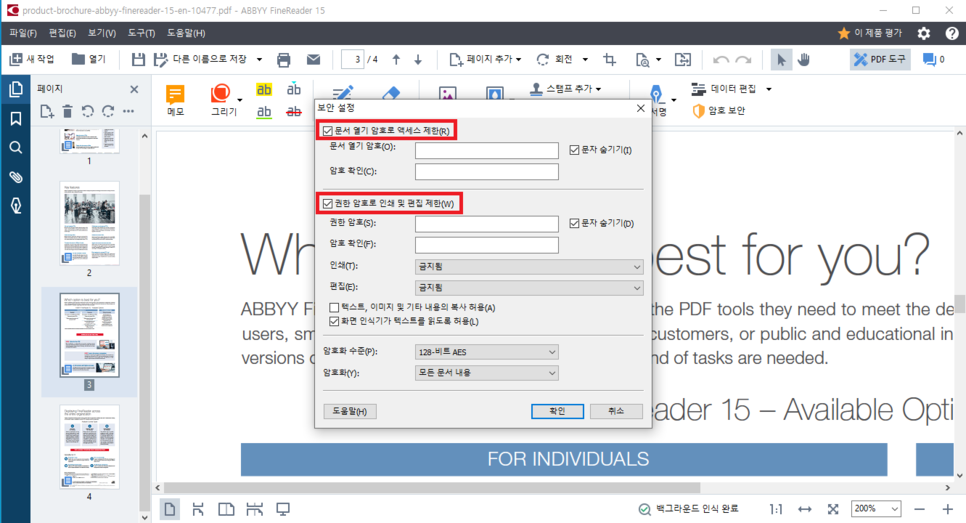Expand the 회전 rotation options arrow
966x523 pixels.
[x=585, y=60]
